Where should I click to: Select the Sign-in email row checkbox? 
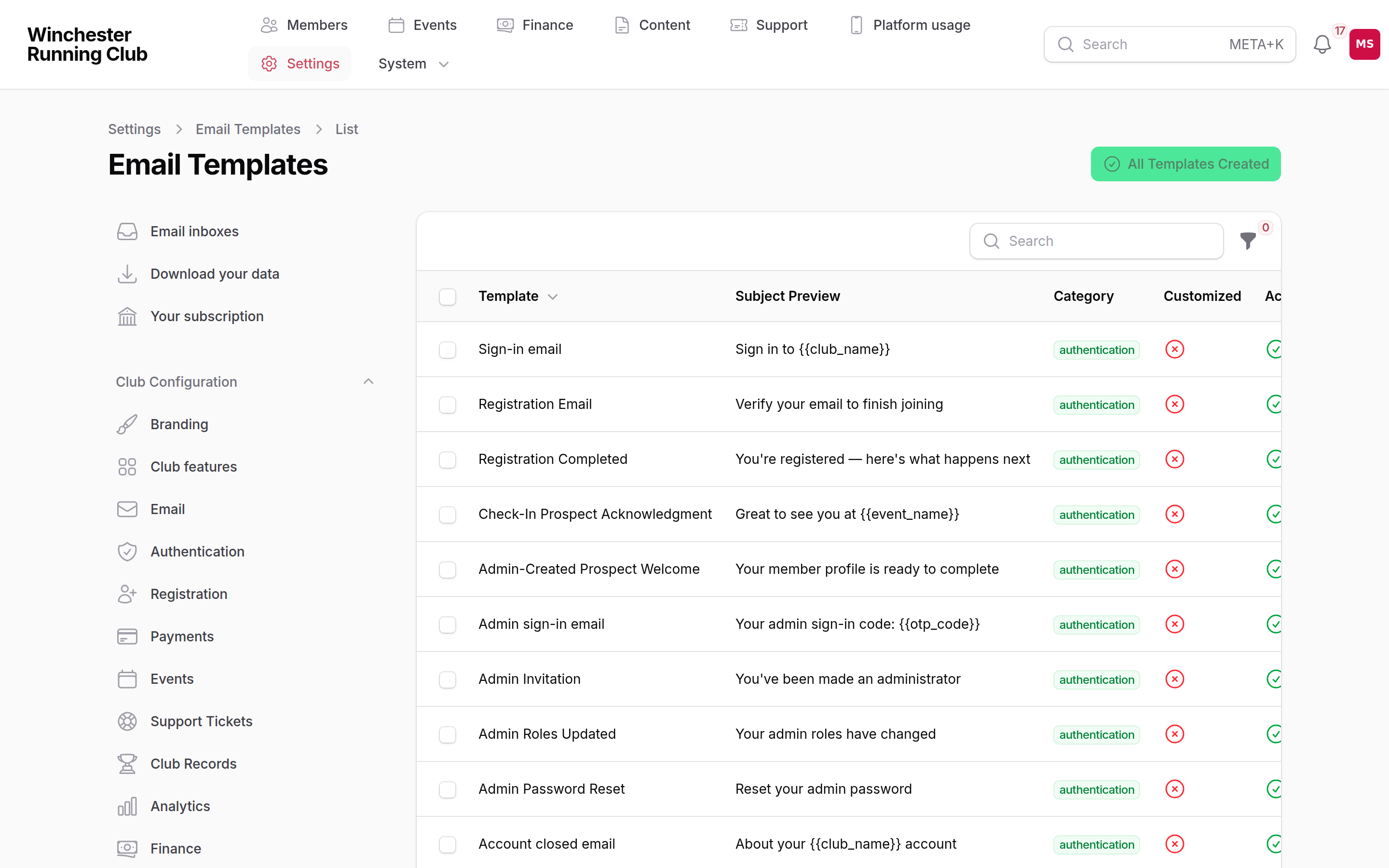pyautogui.click(x=447, y=350)
